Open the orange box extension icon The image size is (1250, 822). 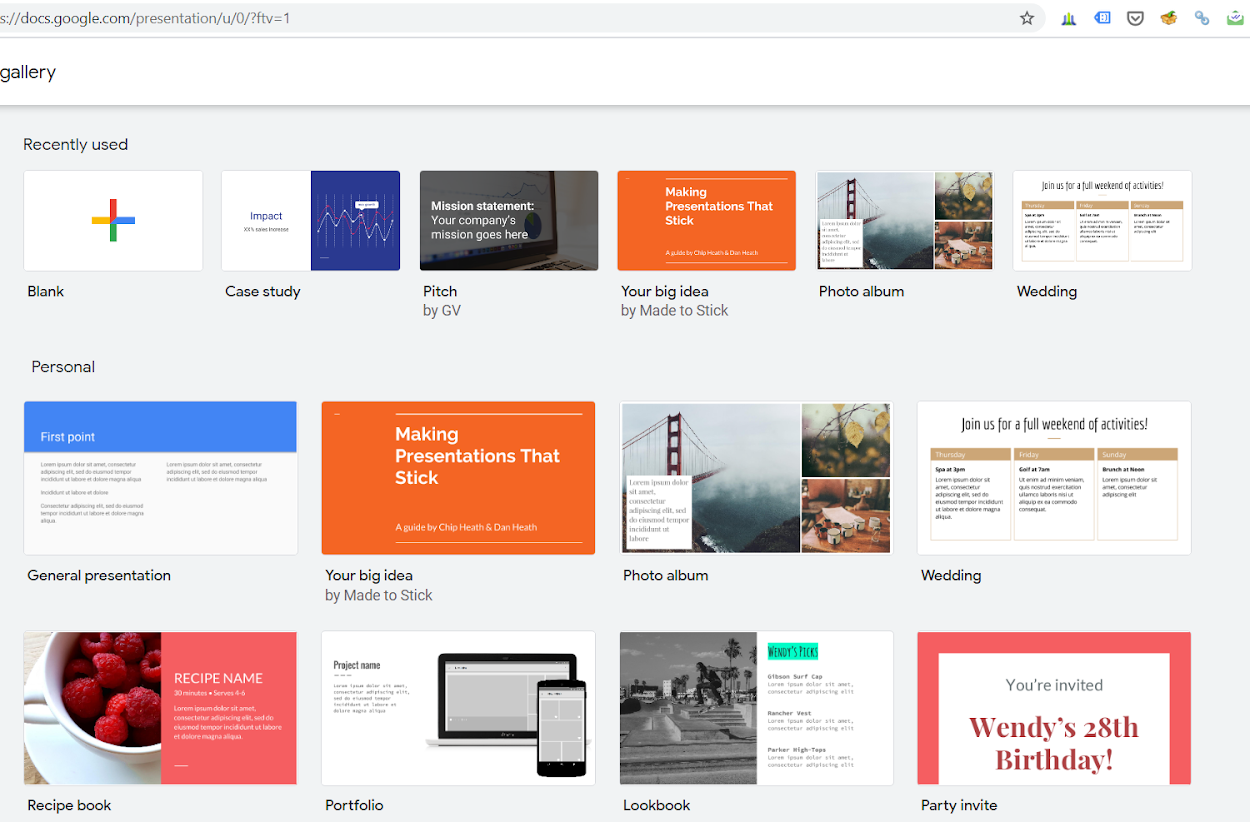click(x=1168, y=17)
